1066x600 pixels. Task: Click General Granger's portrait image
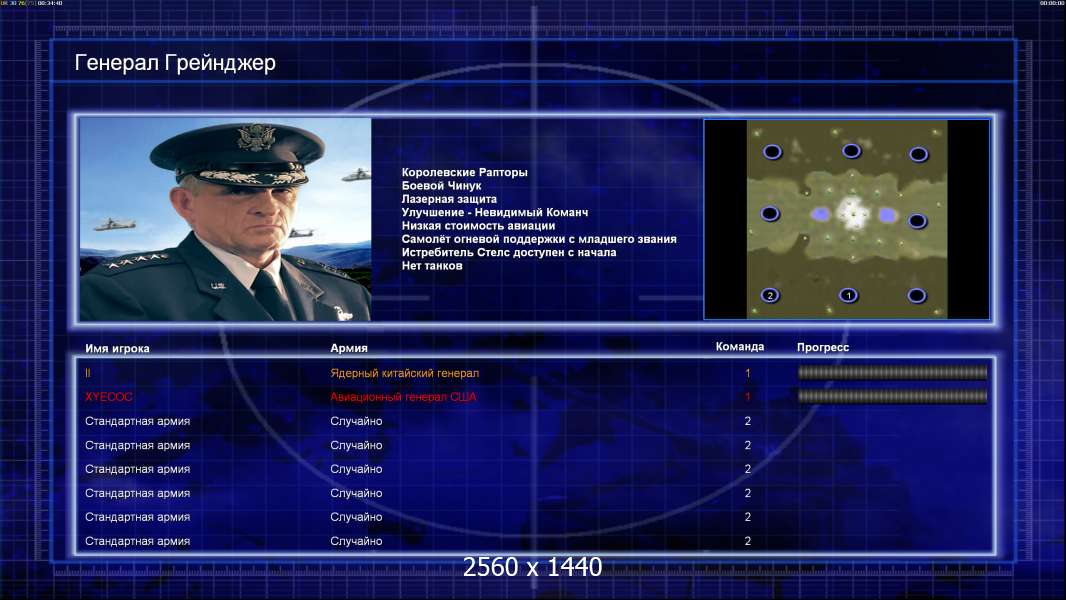click(x=225, y=219)
